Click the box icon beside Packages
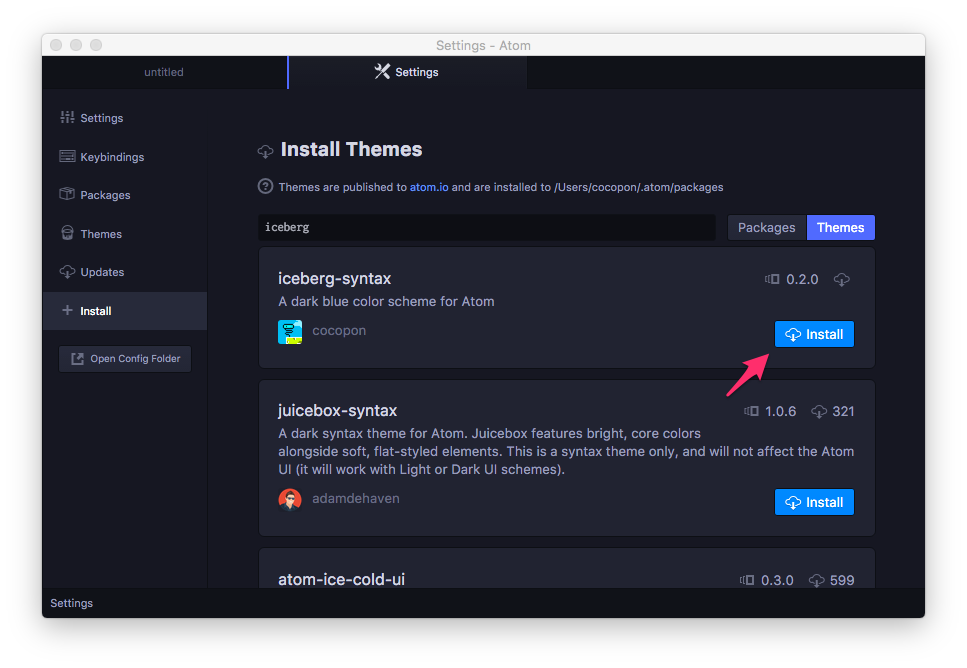Image resolution: width=967 pixels, height=668 pixels. click(67, 194)
